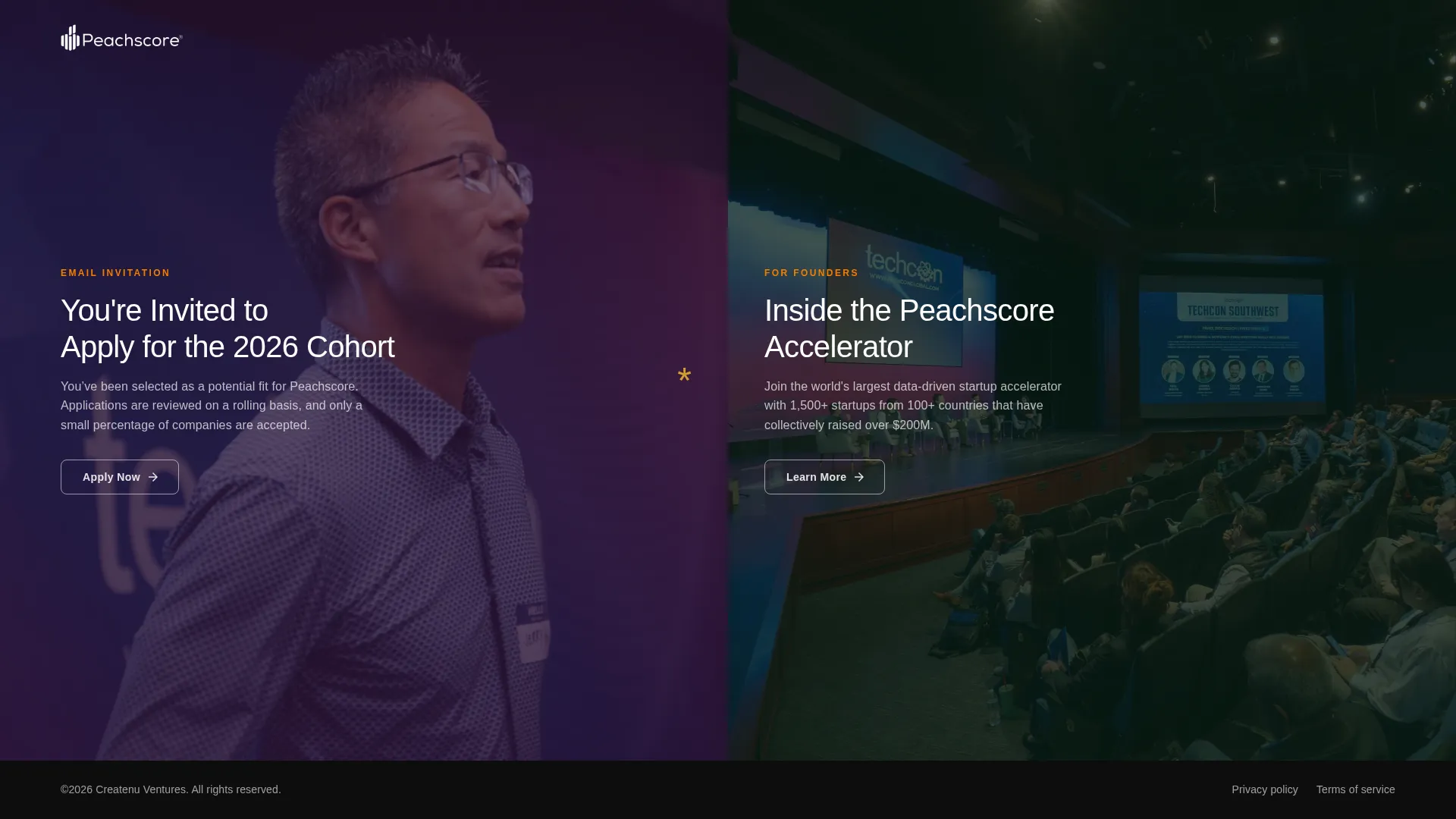Screen dimensions: 1456x819
Task: Click the Inside the Peachscore Accelerator heading
Action: pyautogui.click(x=909, y=328)
